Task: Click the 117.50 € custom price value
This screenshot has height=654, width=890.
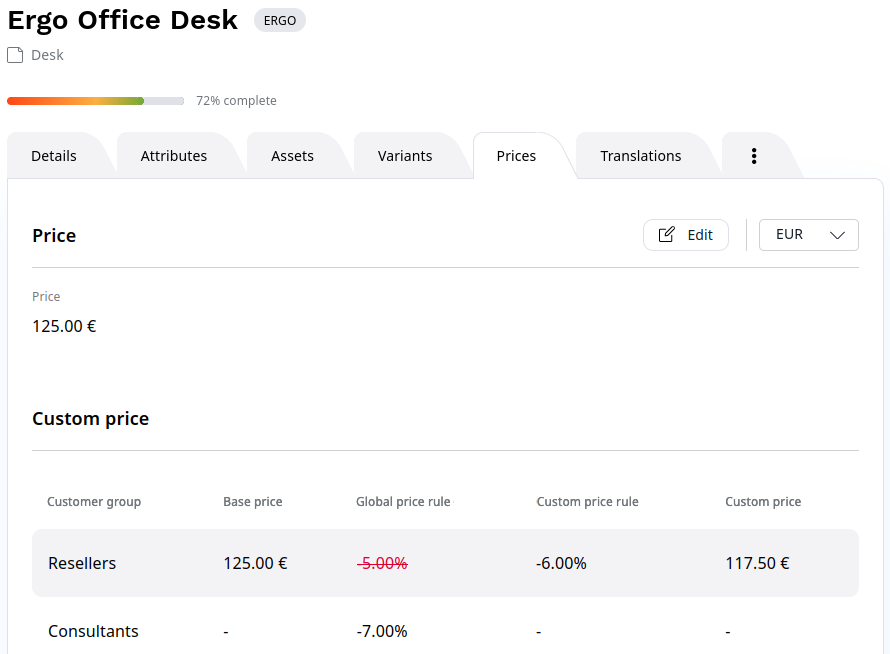Action: [757, 563]
